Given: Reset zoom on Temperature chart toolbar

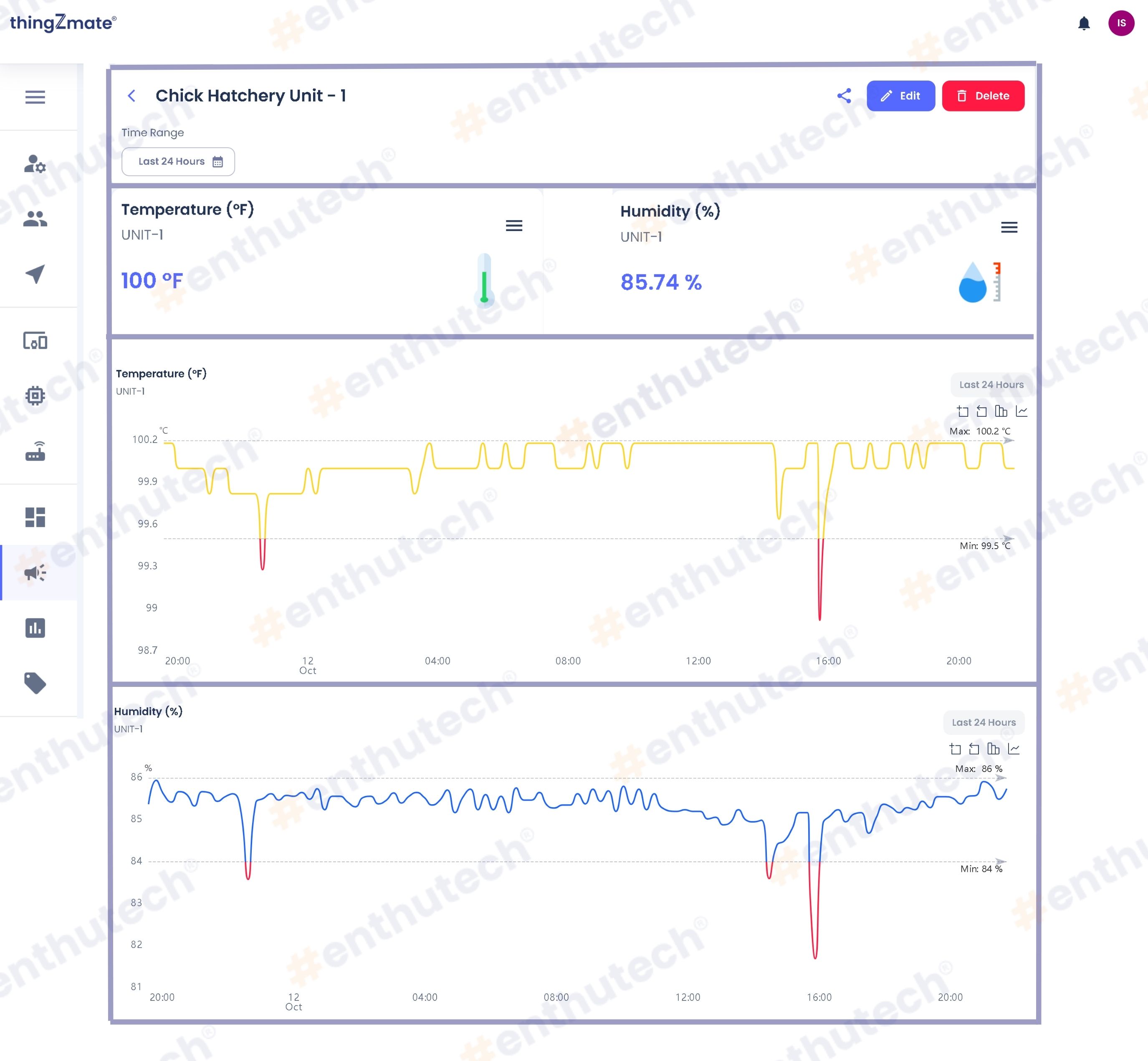Looking at the screenshot, I should [x=981, y=411].
